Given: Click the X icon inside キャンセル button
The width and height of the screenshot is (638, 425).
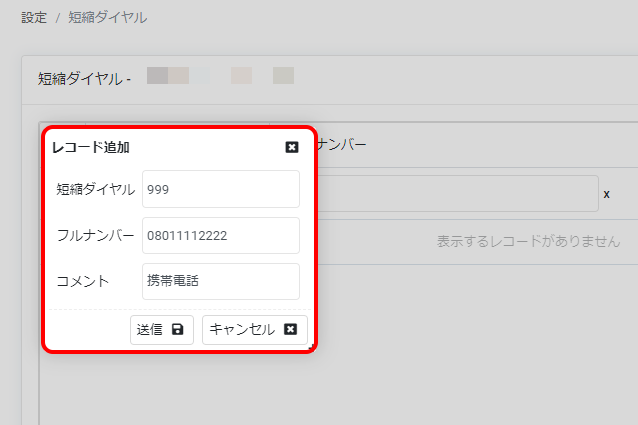Looking at the screenshot, I should (291, 330).
